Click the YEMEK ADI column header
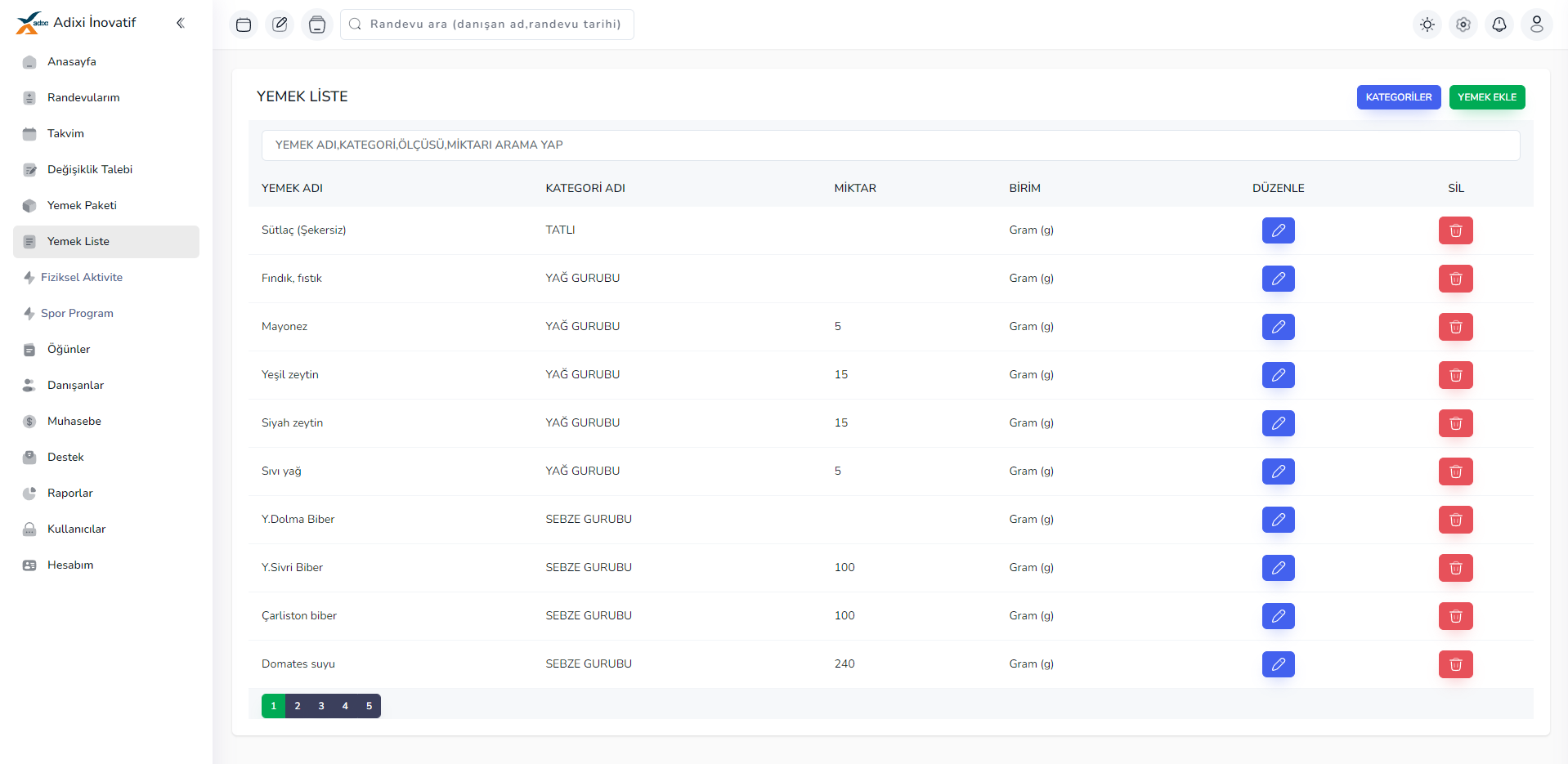Image resolution: width=1568 pixels, height=764 pixels. pos(292,189)
